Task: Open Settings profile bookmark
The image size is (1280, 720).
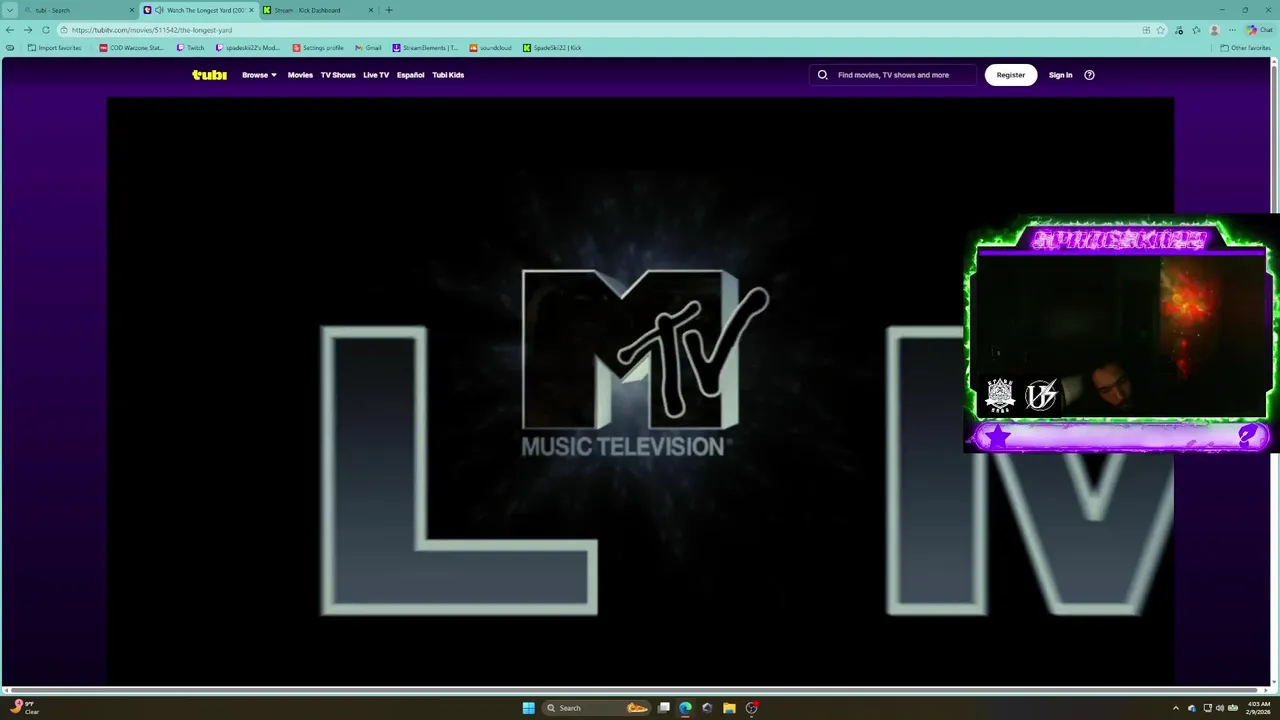Action: point(318,48)
